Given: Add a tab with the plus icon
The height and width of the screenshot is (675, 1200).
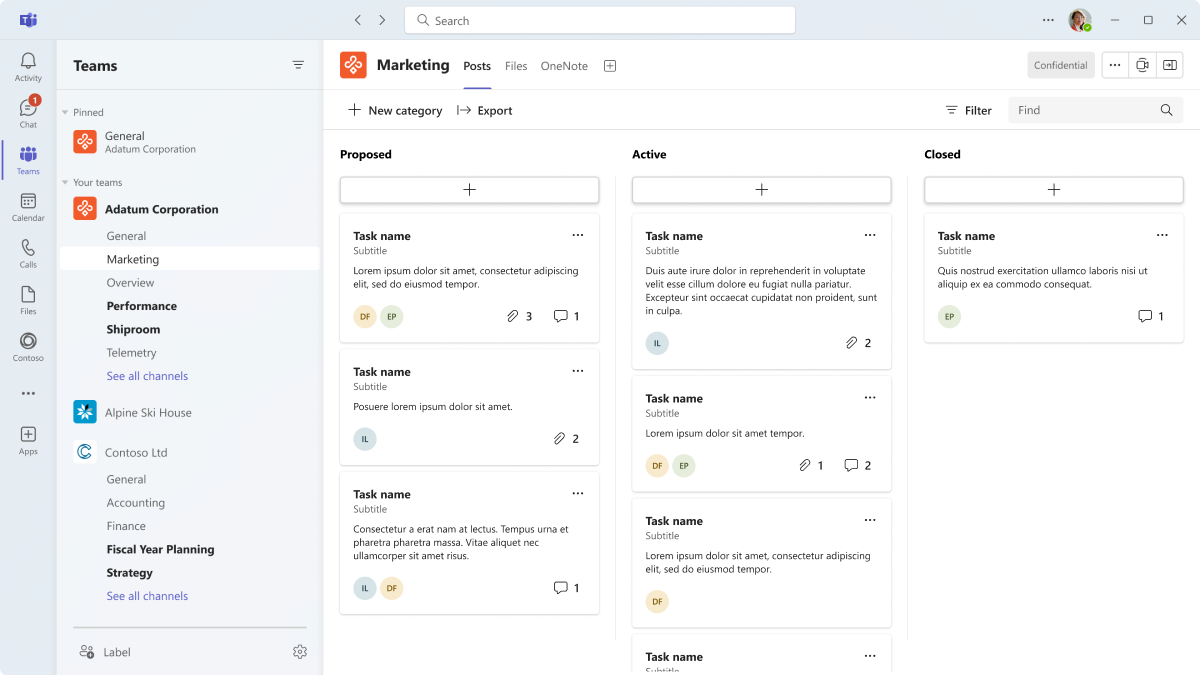Looking at the screenshot, I should pyautogui.click(x=610, y=66).
